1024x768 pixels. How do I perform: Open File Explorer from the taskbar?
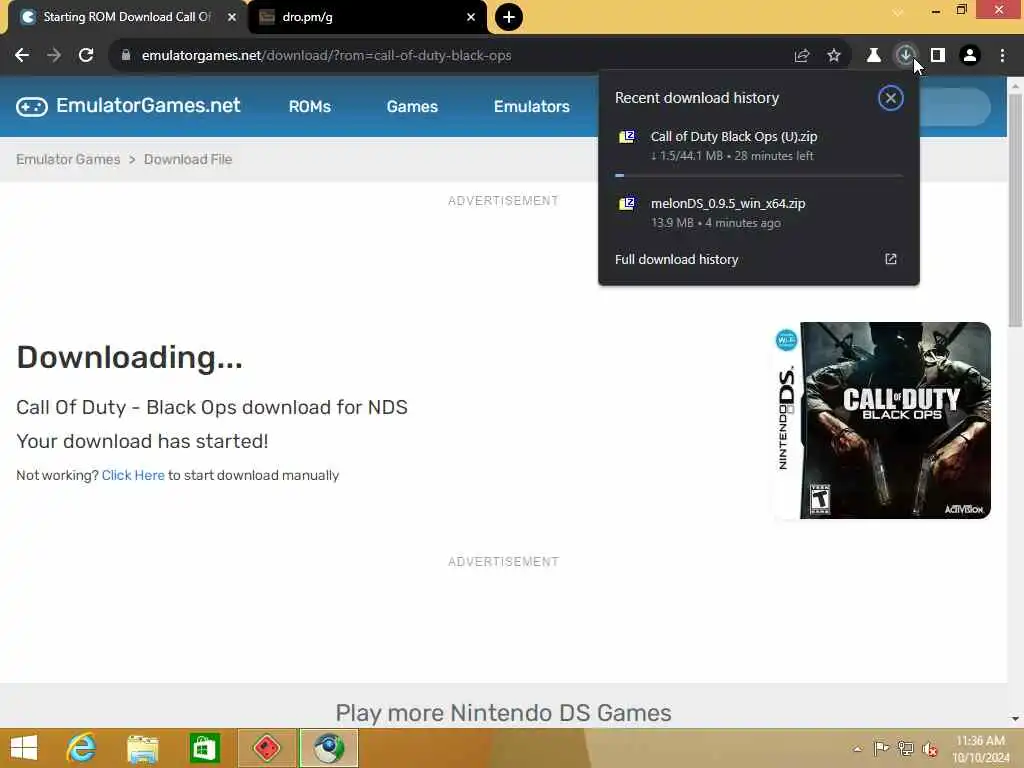click(142, 748)
